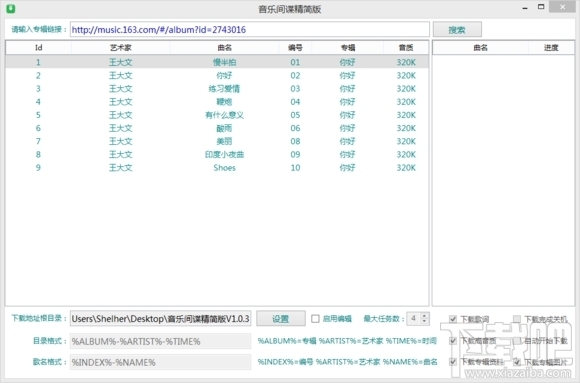Viewport: 580px width, 383px height.
Task: Decrease 最大任务数 with the down arrow
Action: 424,322
